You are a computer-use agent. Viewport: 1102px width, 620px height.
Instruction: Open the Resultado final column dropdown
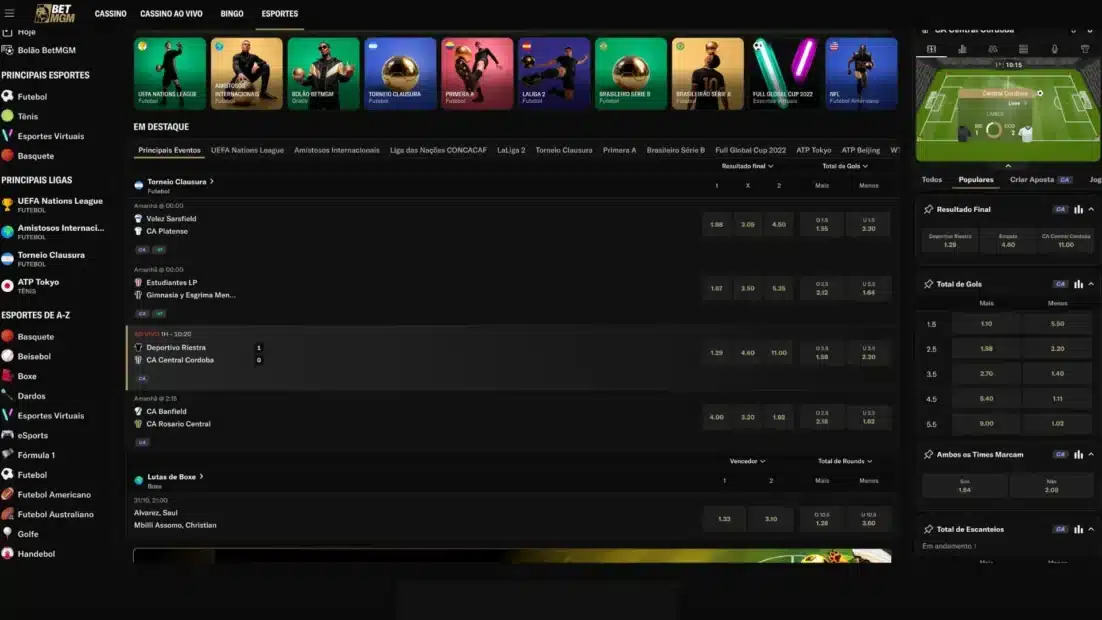747,167
